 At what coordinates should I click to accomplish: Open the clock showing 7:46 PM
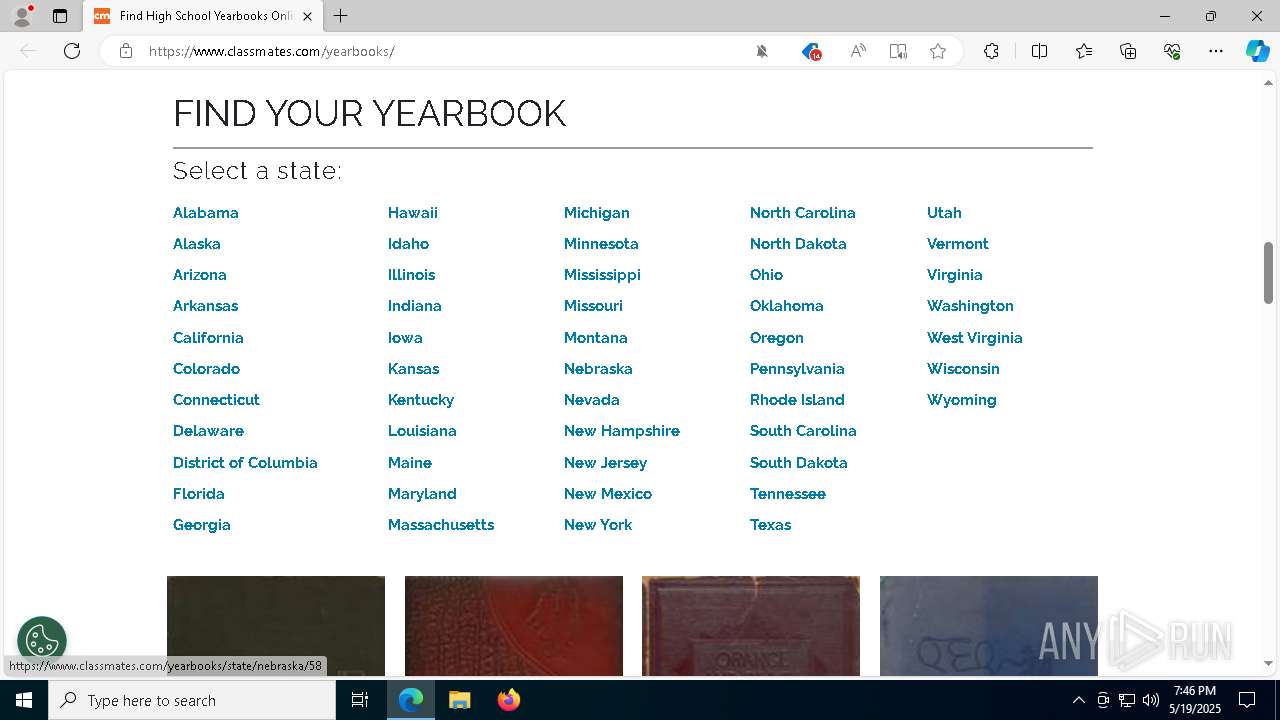(1195, 700)
